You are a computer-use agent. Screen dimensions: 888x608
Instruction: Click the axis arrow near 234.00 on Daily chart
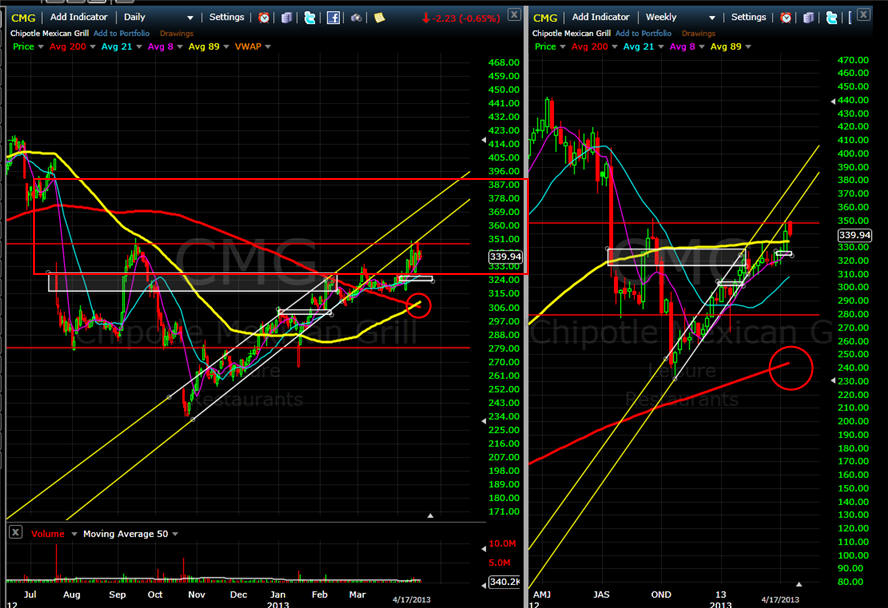484,421
